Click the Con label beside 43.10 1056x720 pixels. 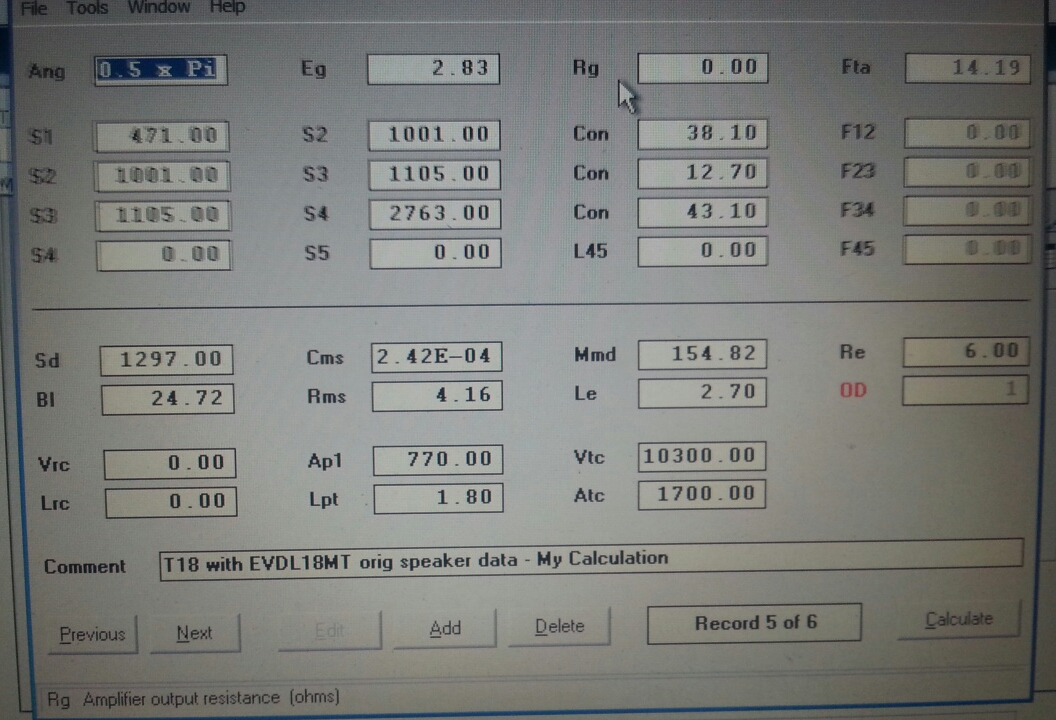click(591, 213)
